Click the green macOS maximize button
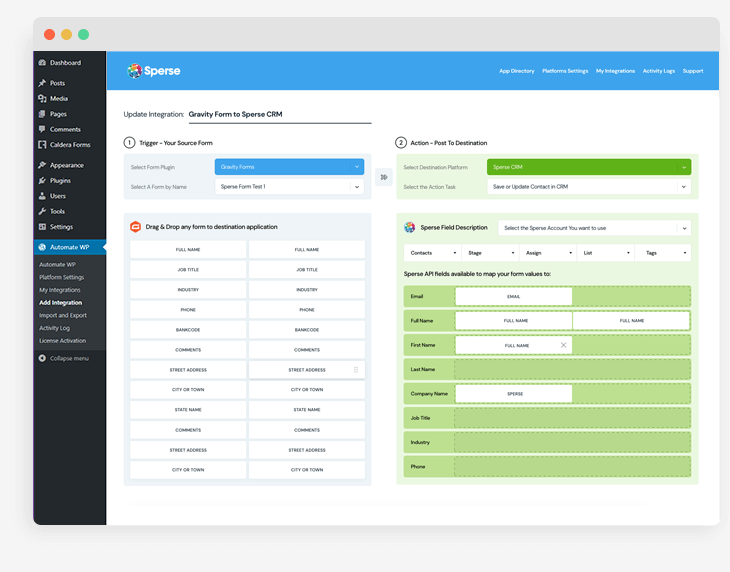 click(x=83, y=34)
